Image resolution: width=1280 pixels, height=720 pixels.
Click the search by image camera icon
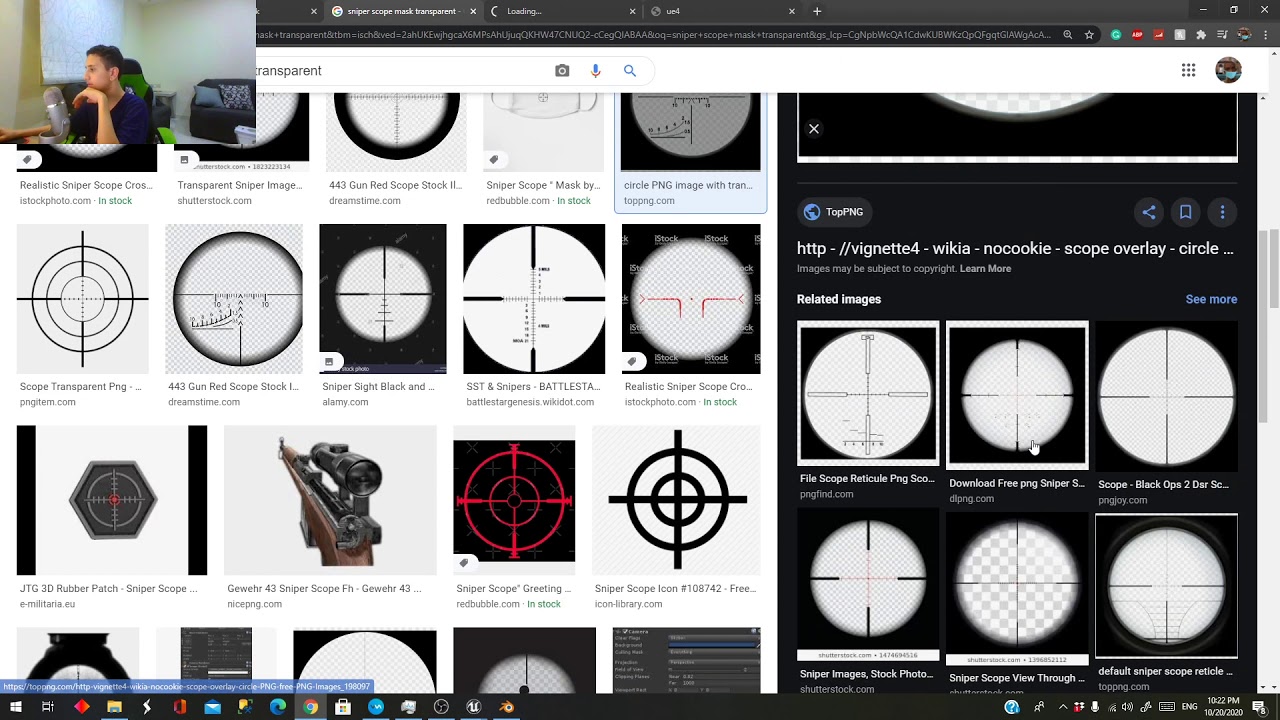(x=562, y=71)
